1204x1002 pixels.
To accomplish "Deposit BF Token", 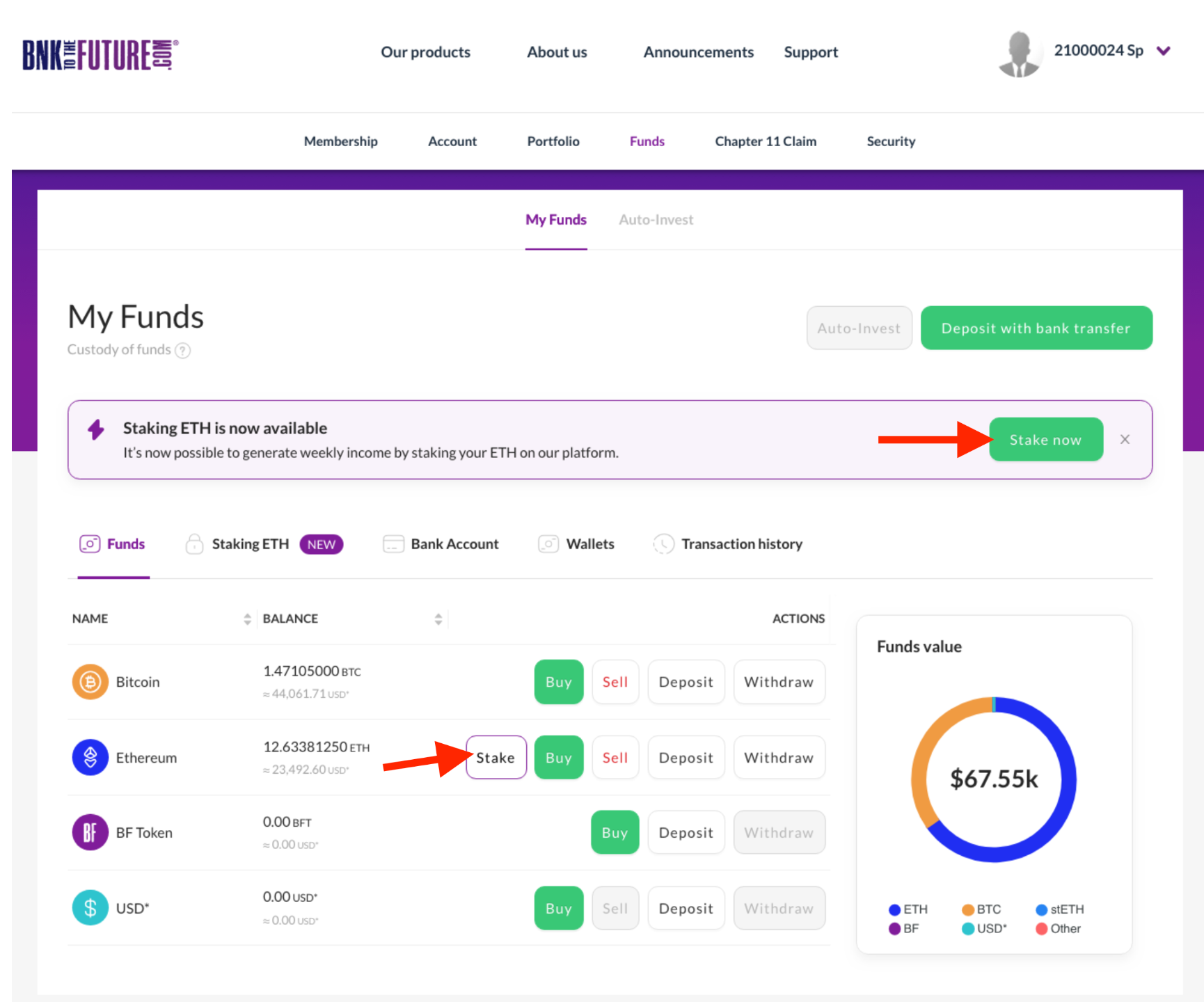I will tap(686, 832).
